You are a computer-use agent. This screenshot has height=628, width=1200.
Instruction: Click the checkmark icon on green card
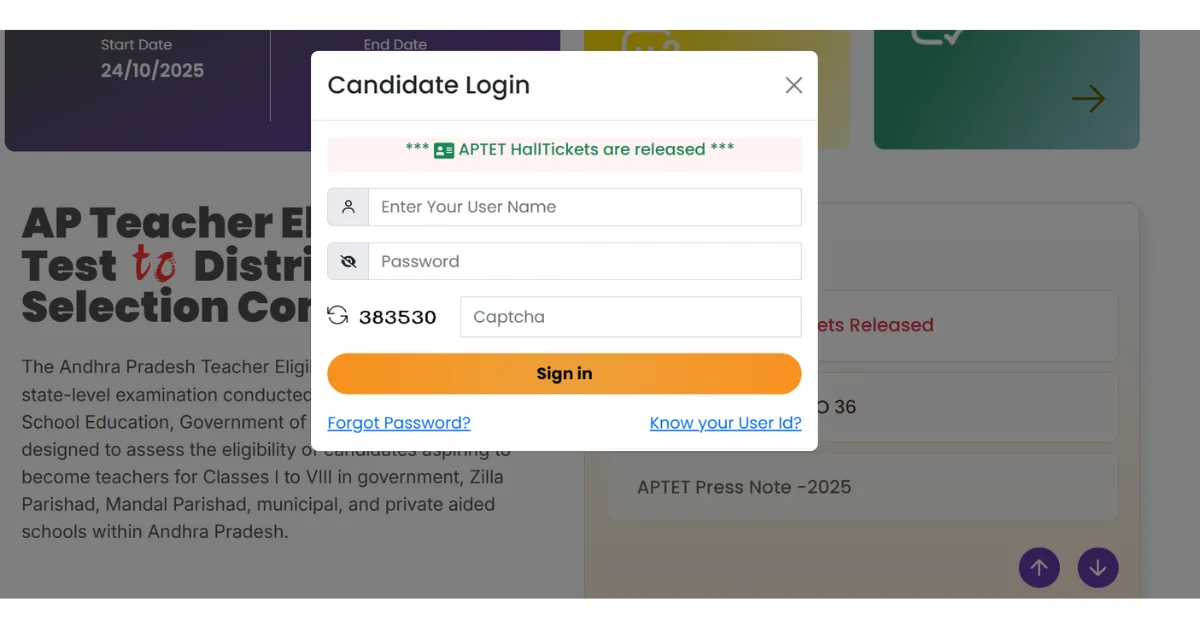point(937,37)
